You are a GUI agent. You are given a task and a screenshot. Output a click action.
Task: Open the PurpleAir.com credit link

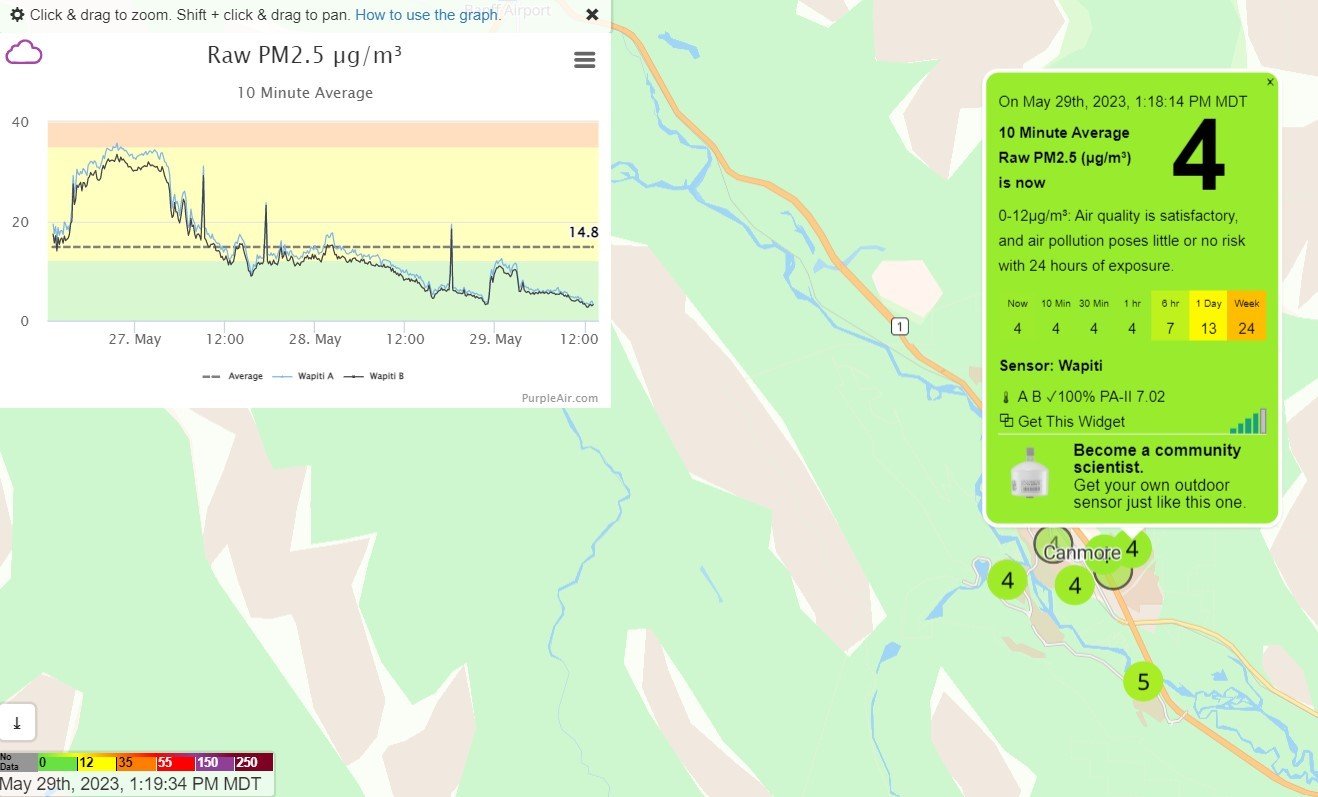click(x=559, y=398)
